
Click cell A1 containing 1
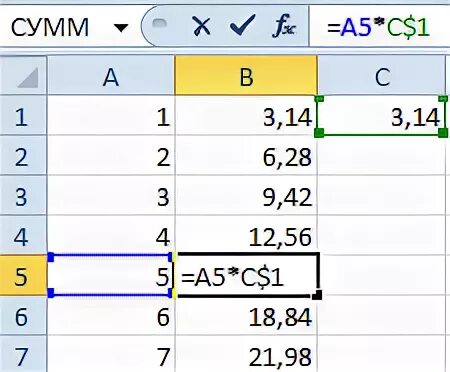pos(111,116)
